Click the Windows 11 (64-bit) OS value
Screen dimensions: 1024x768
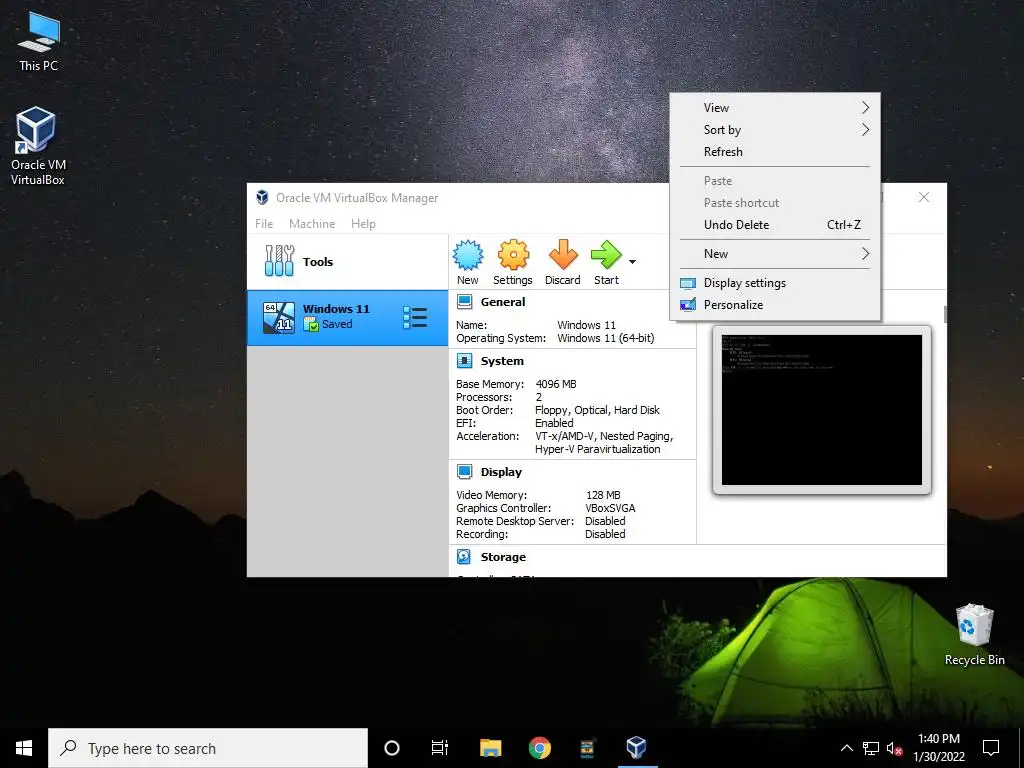(x=605, y=338)
